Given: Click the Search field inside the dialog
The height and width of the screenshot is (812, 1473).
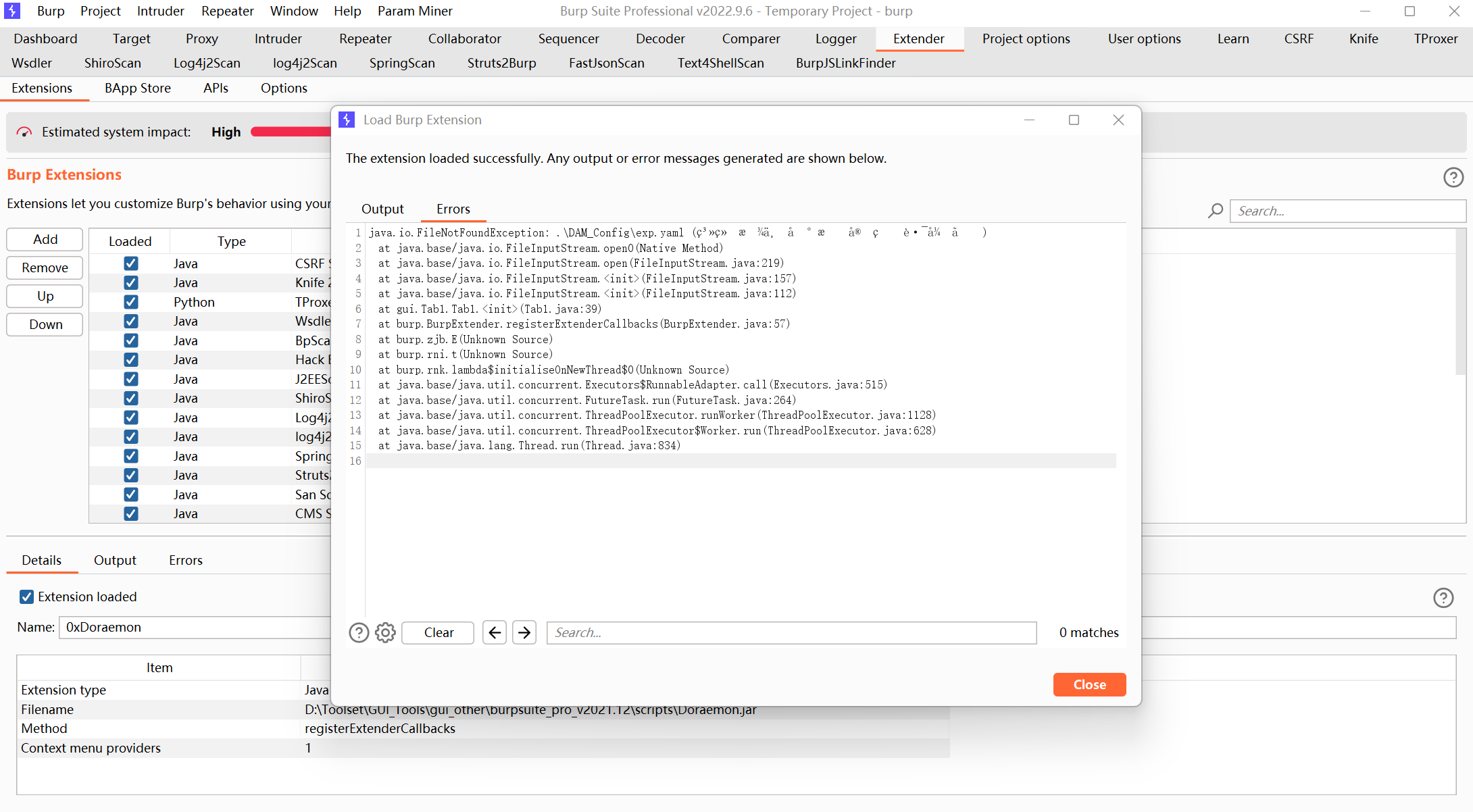Looking at the screenshot, I should pyautogui.click(x=791, y=632).
